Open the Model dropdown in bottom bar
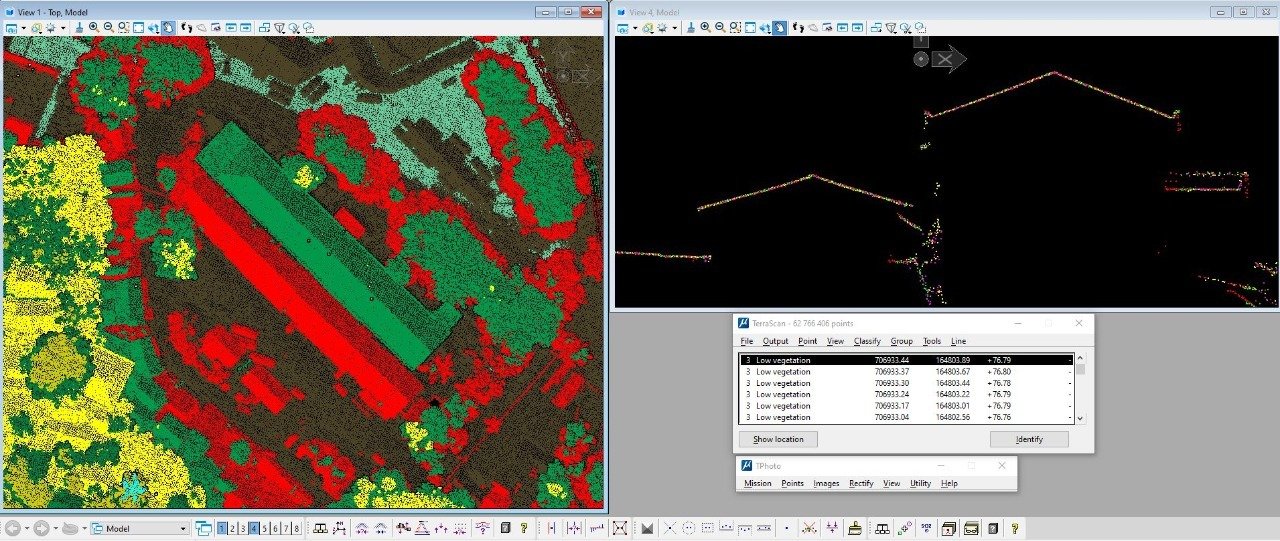The width and height of the screenshot is (1280, 541). click(183, 528)
